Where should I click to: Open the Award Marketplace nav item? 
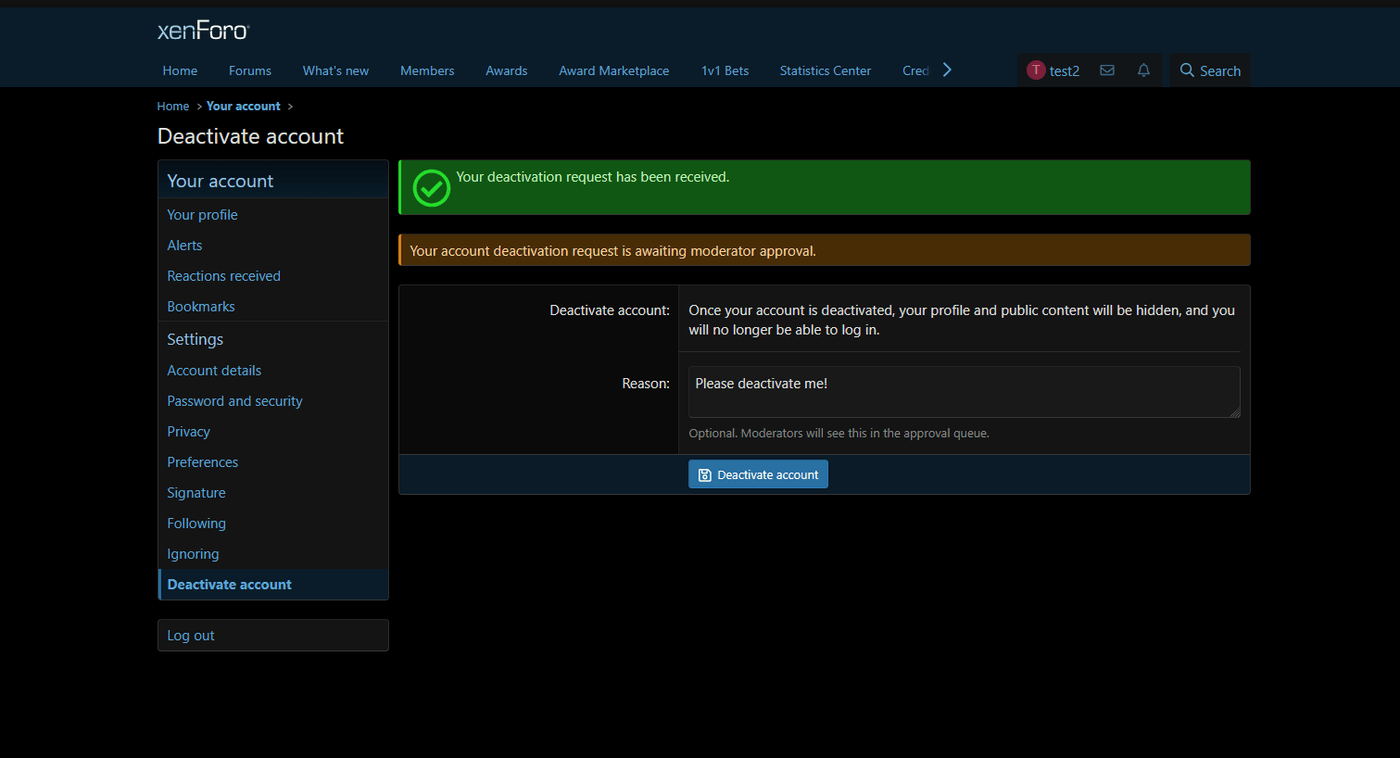point(614,71)
